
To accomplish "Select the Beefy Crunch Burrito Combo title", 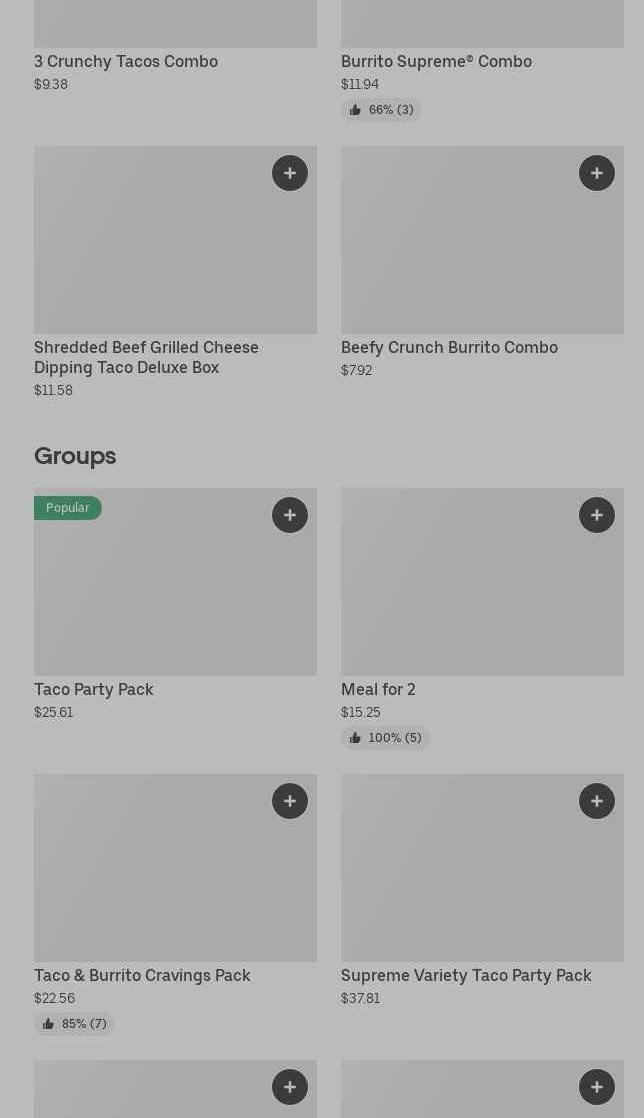I will click(x=449, y=347).
